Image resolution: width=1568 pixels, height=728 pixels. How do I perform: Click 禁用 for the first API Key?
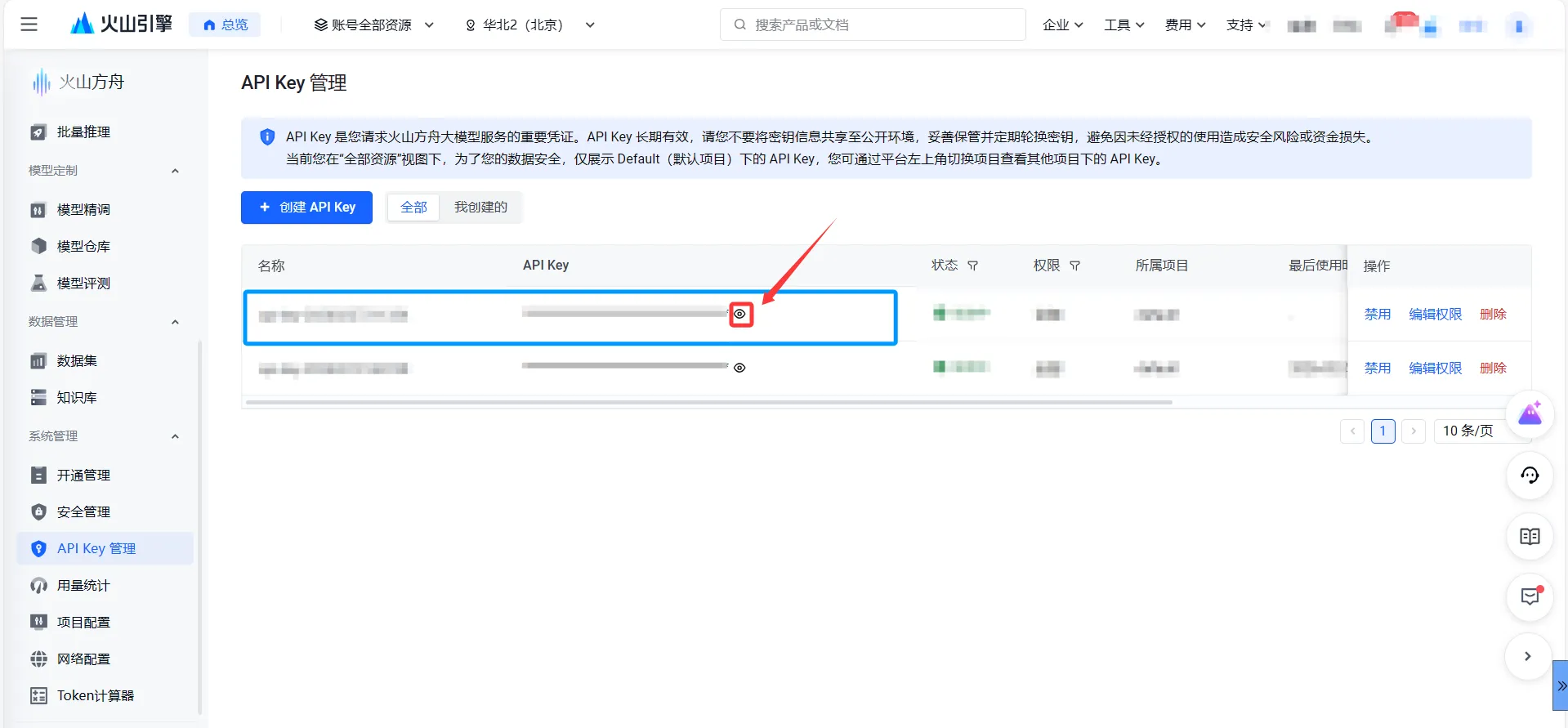[1378, 314]
